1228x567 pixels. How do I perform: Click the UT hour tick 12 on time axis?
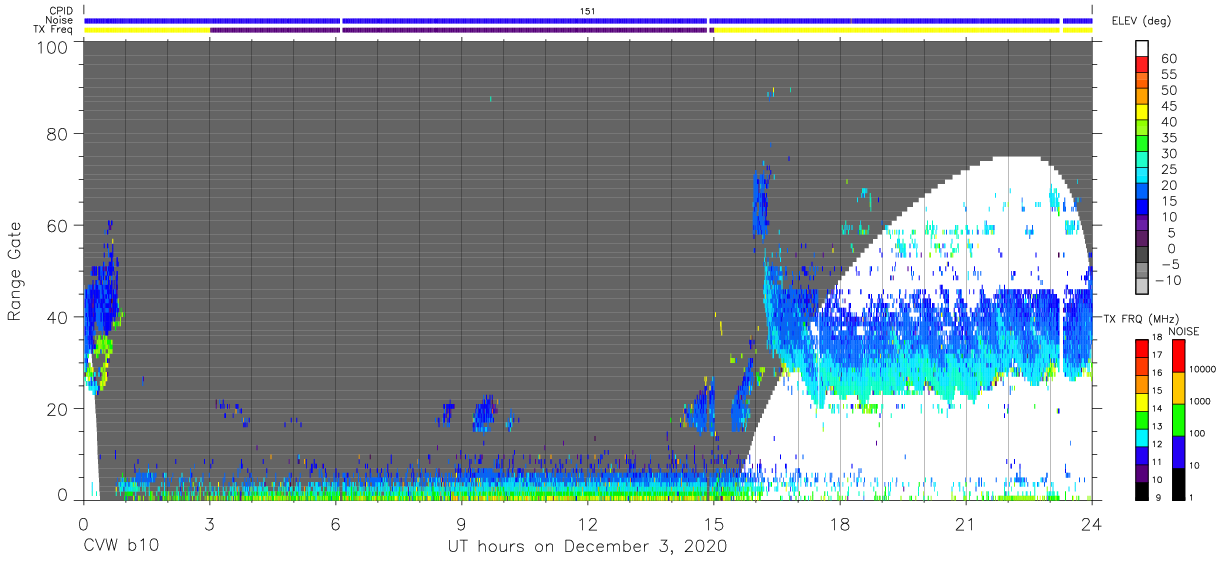click(x=587, y=523)
